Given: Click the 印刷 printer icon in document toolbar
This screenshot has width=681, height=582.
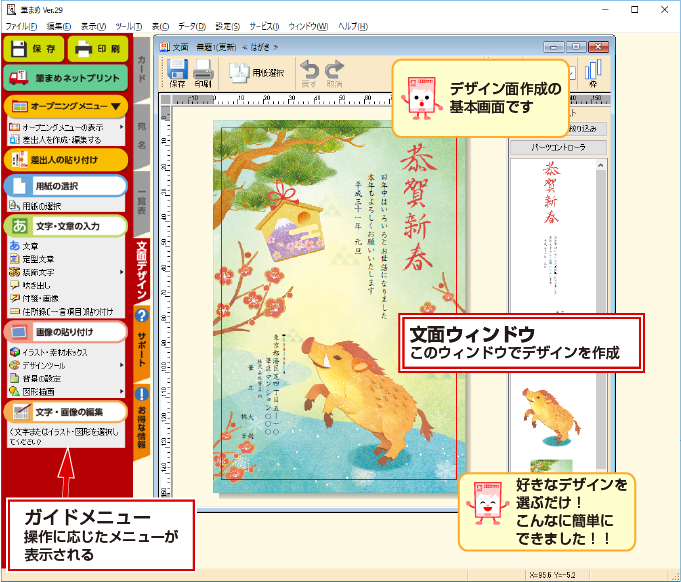Looking at the screenshot, I should 203,74.
